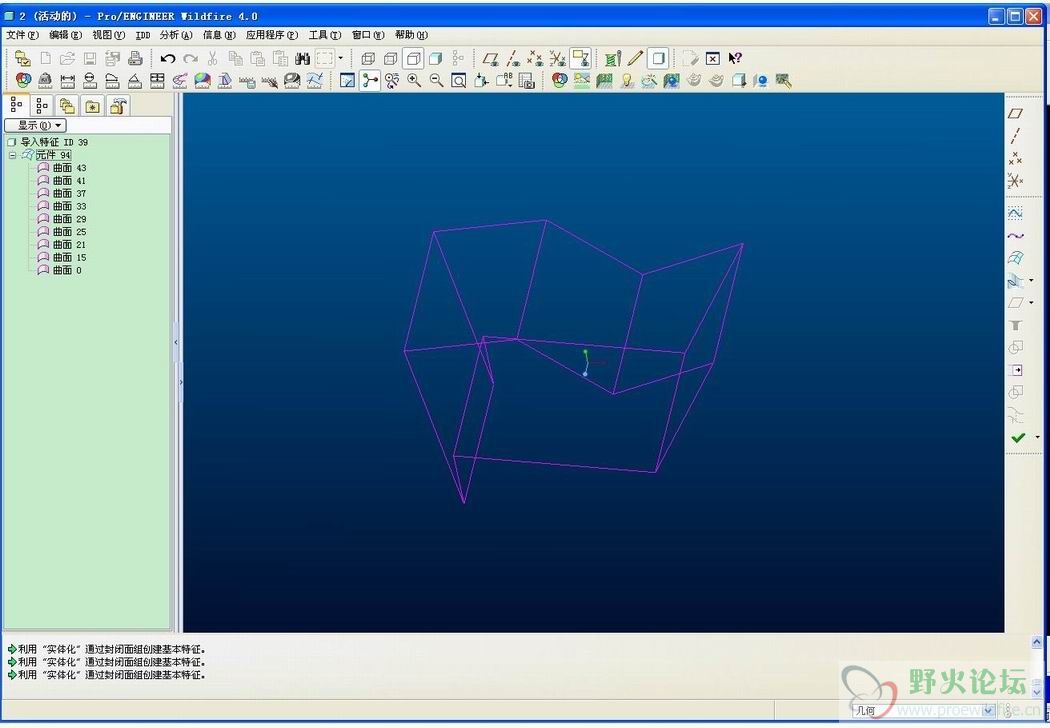Open the 文件 menu
Viewport: 1050px width, 728px height.
click(x=22, y=35)
